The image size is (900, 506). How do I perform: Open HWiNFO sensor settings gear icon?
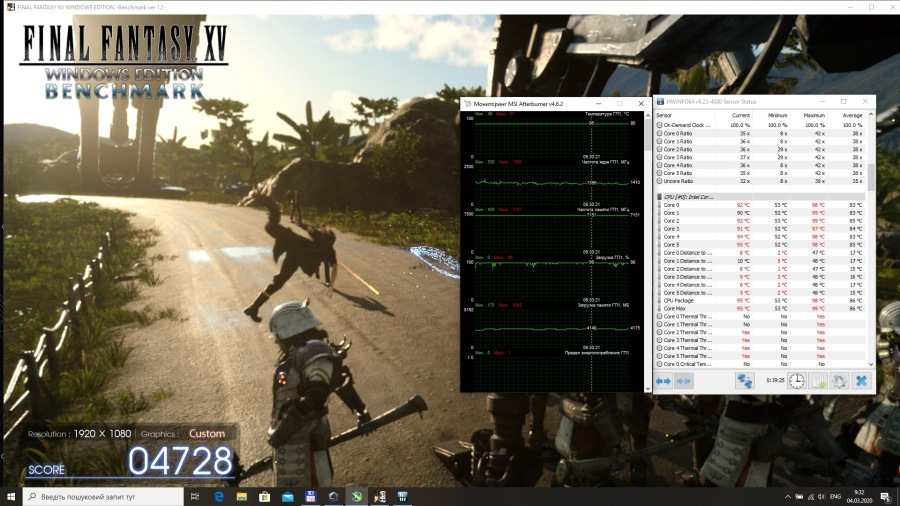pyautogui.click(x=840, y=381)
